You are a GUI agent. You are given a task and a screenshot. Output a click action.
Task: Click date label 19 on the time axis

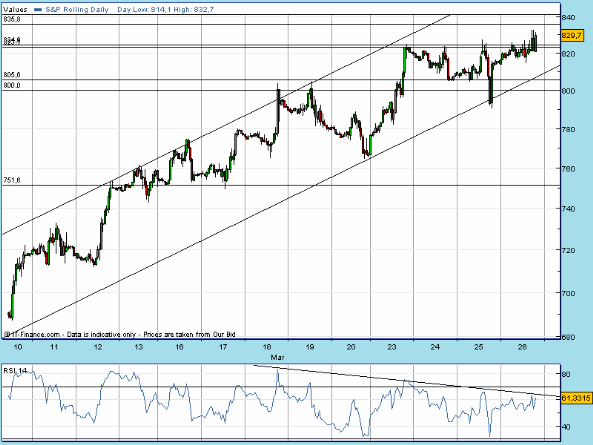[310, 347]
